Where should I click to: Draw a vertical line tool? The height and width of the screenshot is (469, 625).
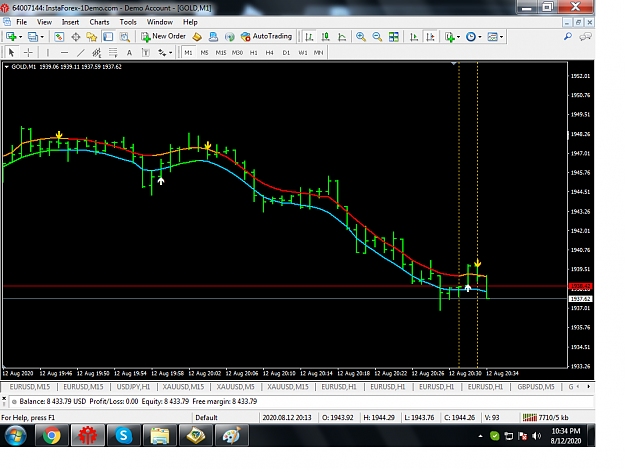(x=48, y=52)
